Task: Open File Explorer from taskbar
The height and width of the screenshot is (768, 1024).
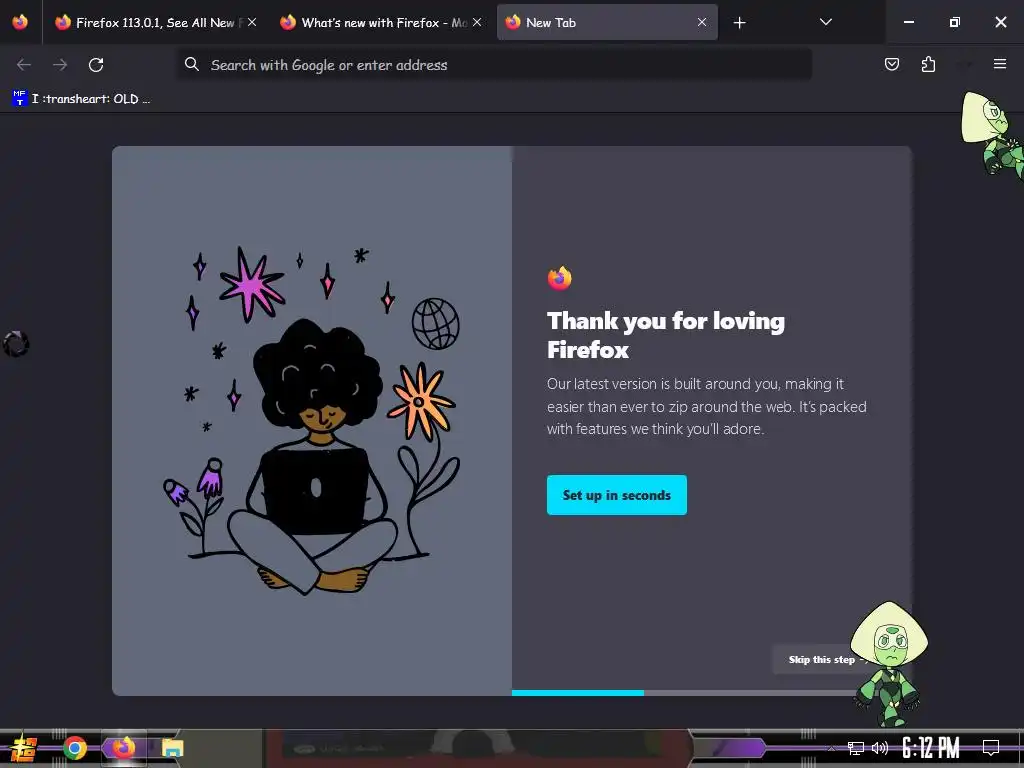Action: point(172,748)
